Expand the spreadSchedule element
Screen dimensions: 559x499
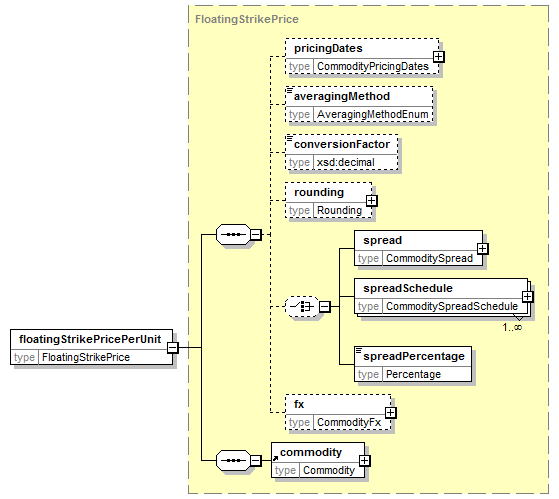point(527,297)
